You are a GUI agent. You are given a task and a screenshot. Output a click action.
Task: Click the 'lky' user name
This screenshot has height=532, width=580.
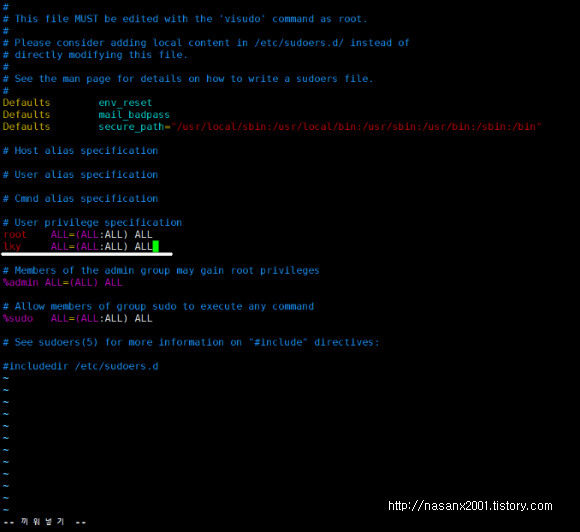coord(12,246)
